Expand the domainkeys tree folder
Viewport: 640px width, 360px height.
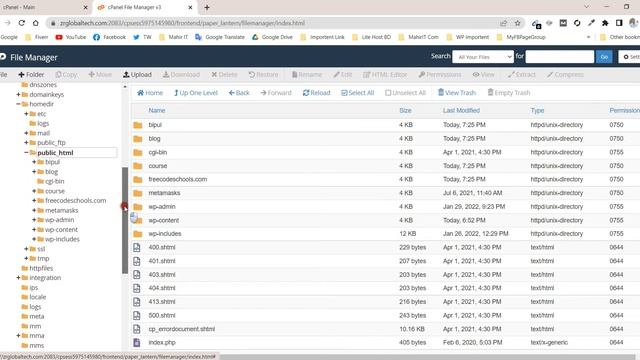point(18,94)
